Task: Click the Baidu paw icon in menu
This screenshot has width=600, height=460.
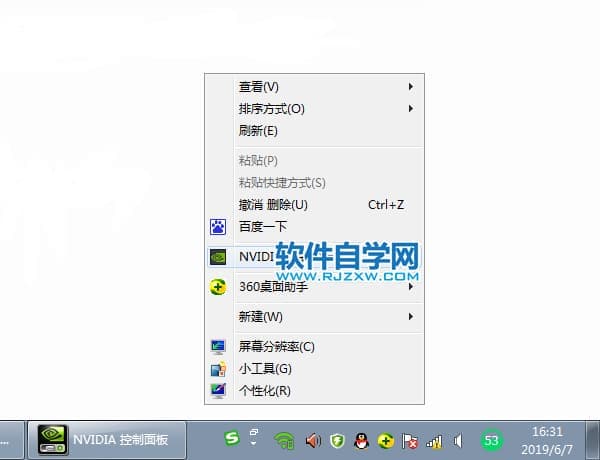Action: 218,227
